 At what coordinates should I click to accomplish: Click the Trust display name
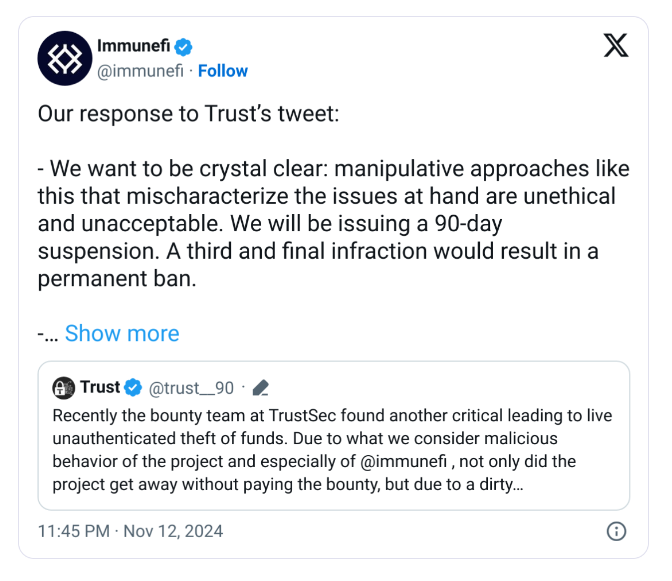click(x=100, y=387)
